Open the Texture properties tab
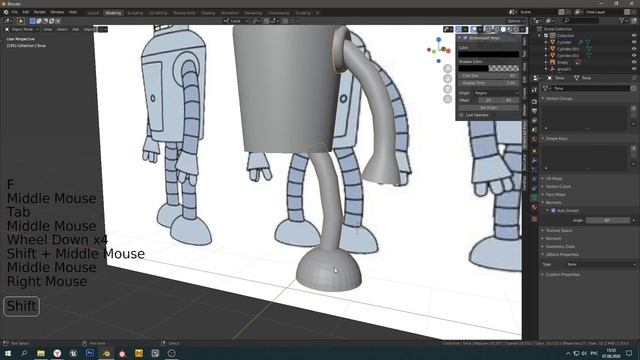This screenshot has height=360, width=640. [534, 219]
